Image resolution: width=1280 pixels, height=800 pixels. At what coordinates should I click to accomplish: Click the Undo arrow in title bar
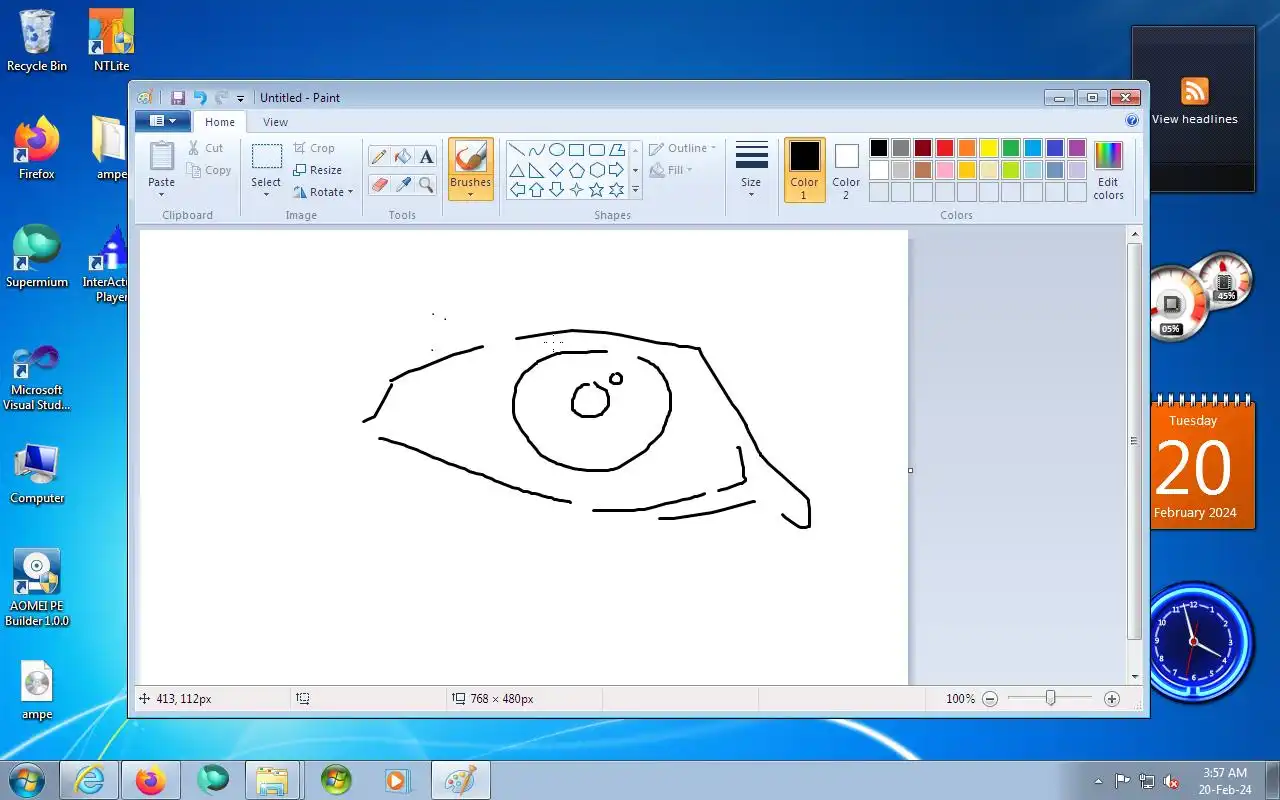(x=200, y=98)
